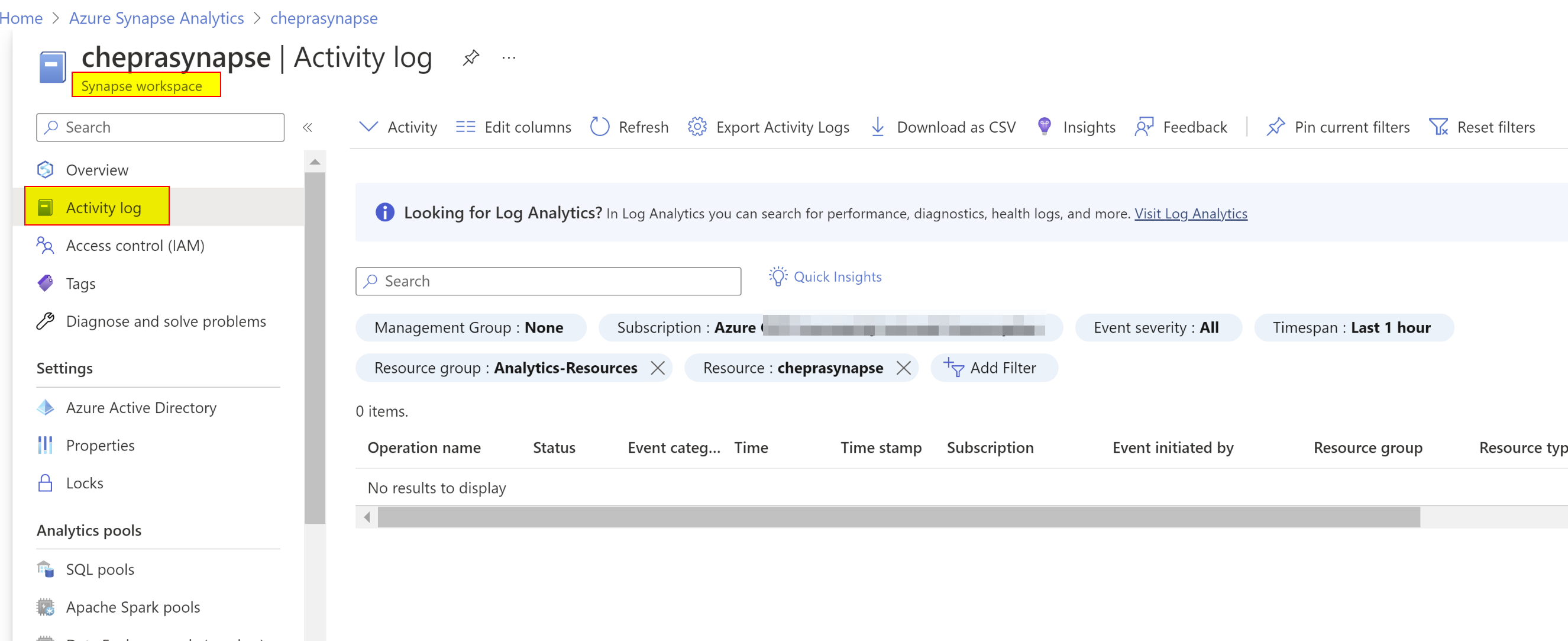Click Add Filter

994,368
